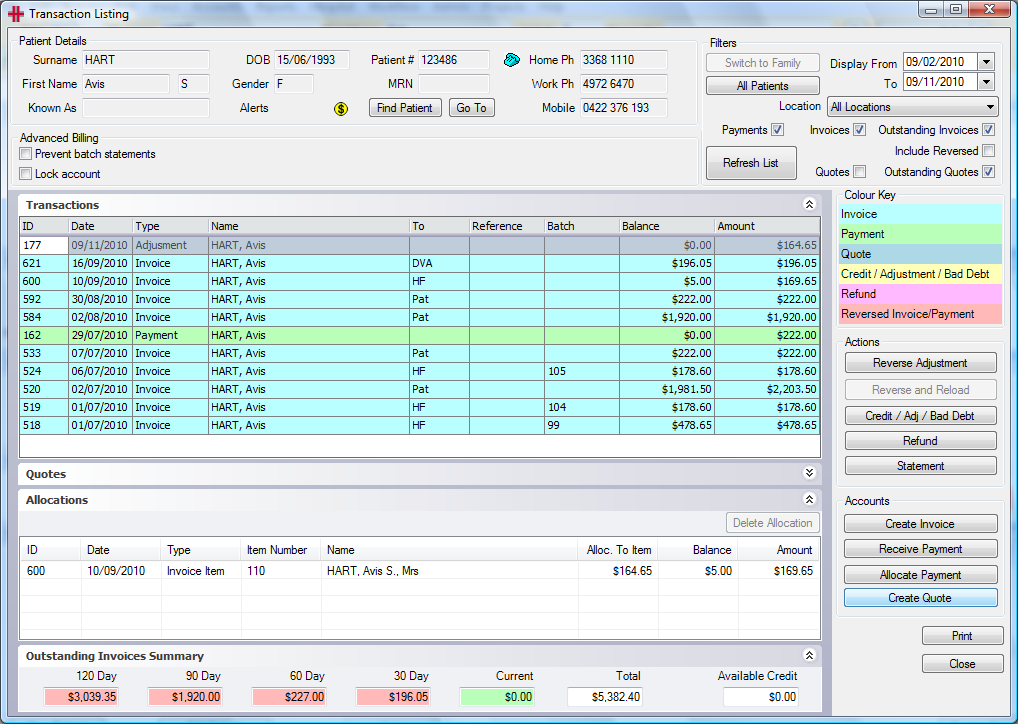Select invoice 600 dated 10/09/2010
The height and width of the screenshot is (724, 1018).
pyautogui.click(x=419, y=282)
